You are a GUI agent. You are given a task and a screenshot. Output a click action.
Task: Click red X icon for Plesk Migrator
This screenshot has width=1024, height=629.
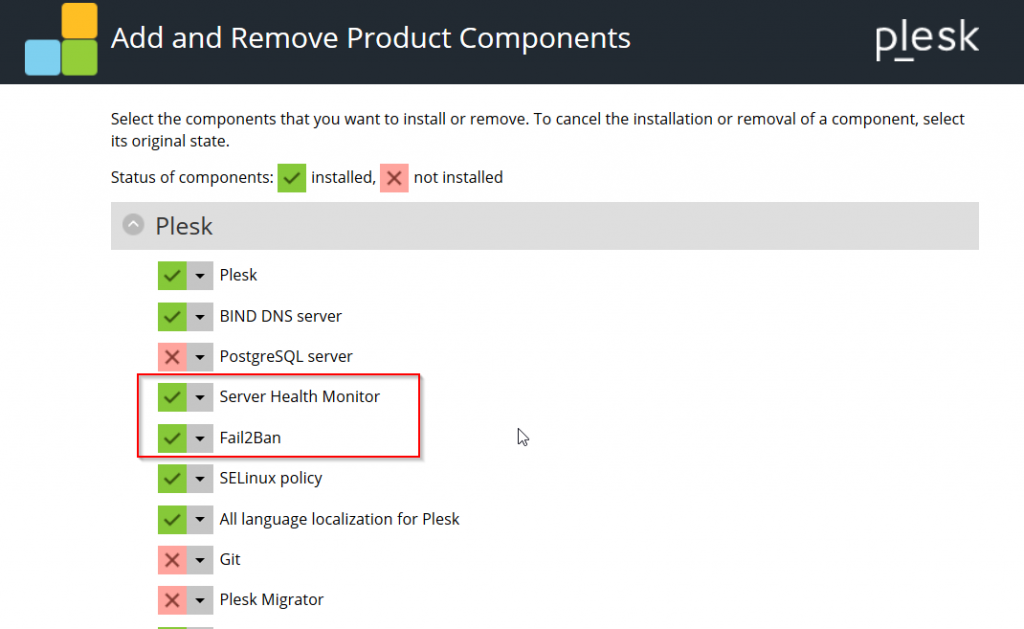coord(172,600)
